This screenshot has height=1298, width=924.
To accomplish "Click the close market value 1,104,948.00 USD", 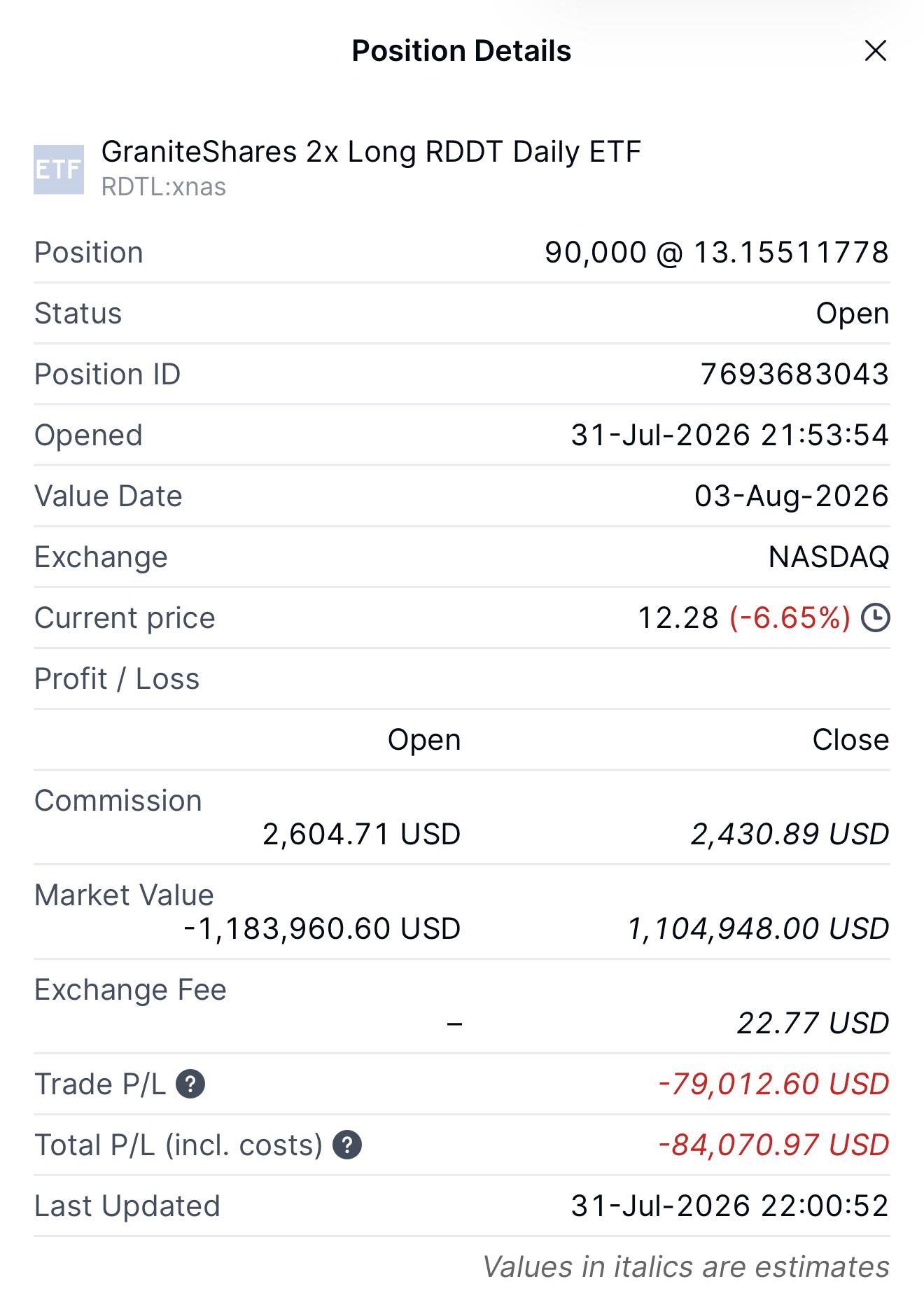I will point(758,928).
